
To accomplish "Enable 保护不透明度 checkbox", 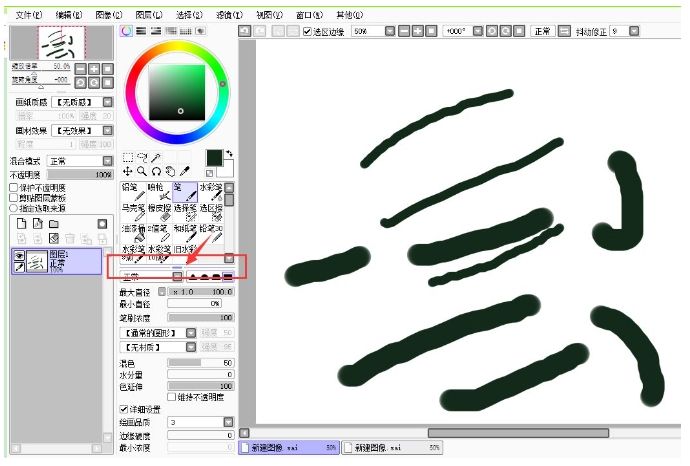I will coord(14,187).
